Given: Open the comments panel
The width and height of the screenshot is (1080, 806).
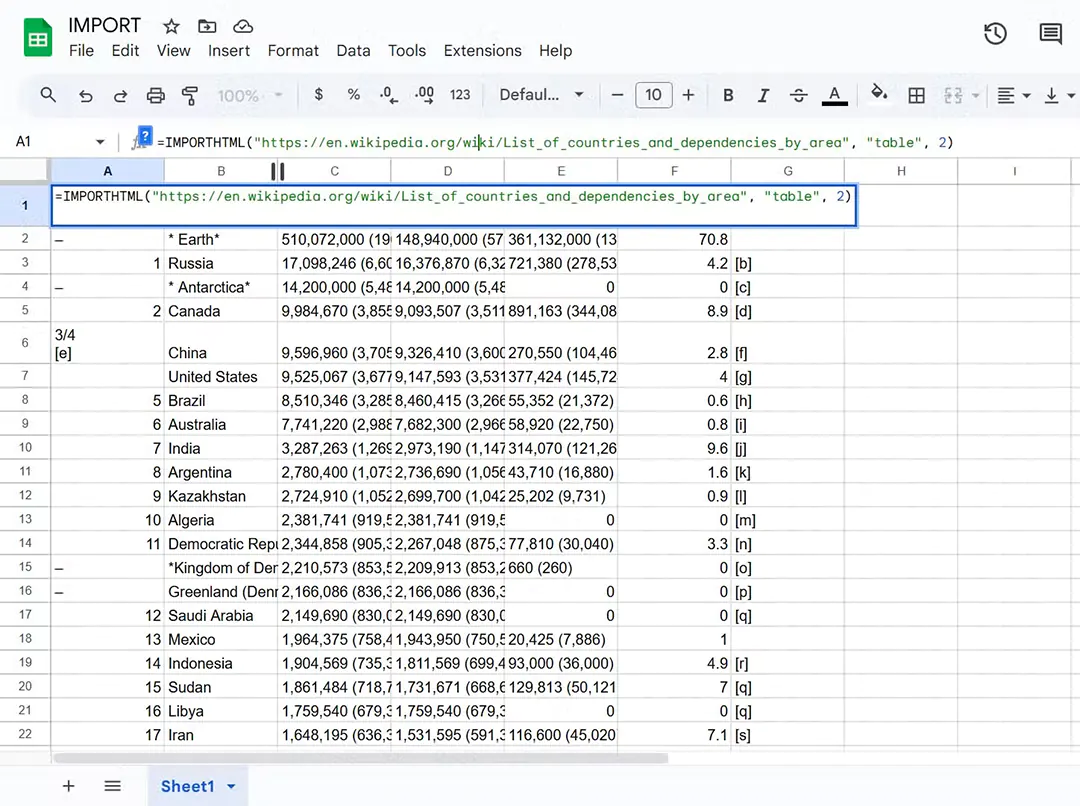Looking at the screenshot, I should [x=1050, y=33].
